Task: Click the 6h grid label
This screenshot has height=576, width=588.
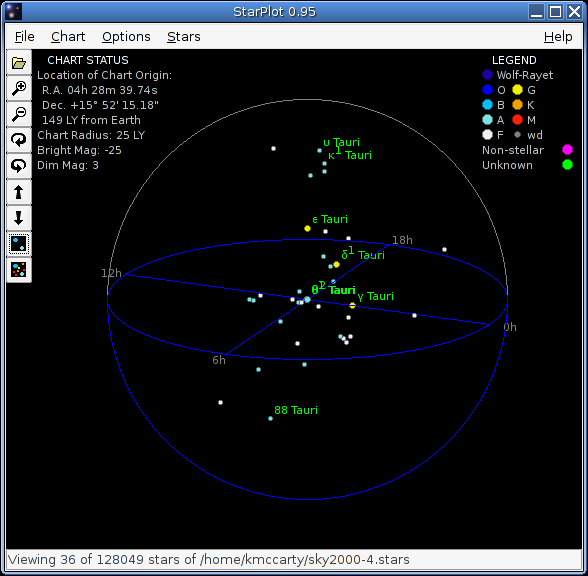Action: [219, 360]
